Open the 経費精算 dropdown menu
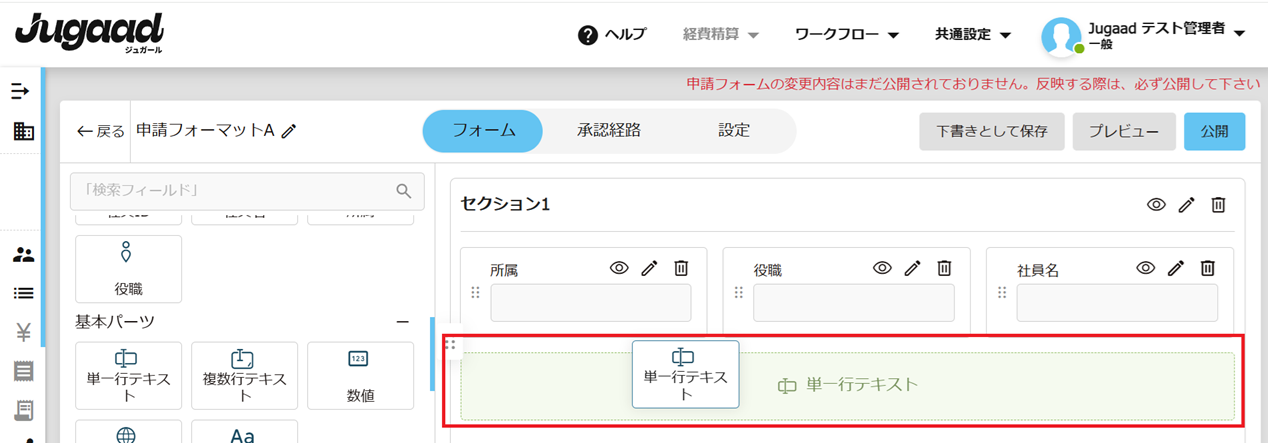The width and height of the screenshot is (1269, 445). (x=721, y=34)
